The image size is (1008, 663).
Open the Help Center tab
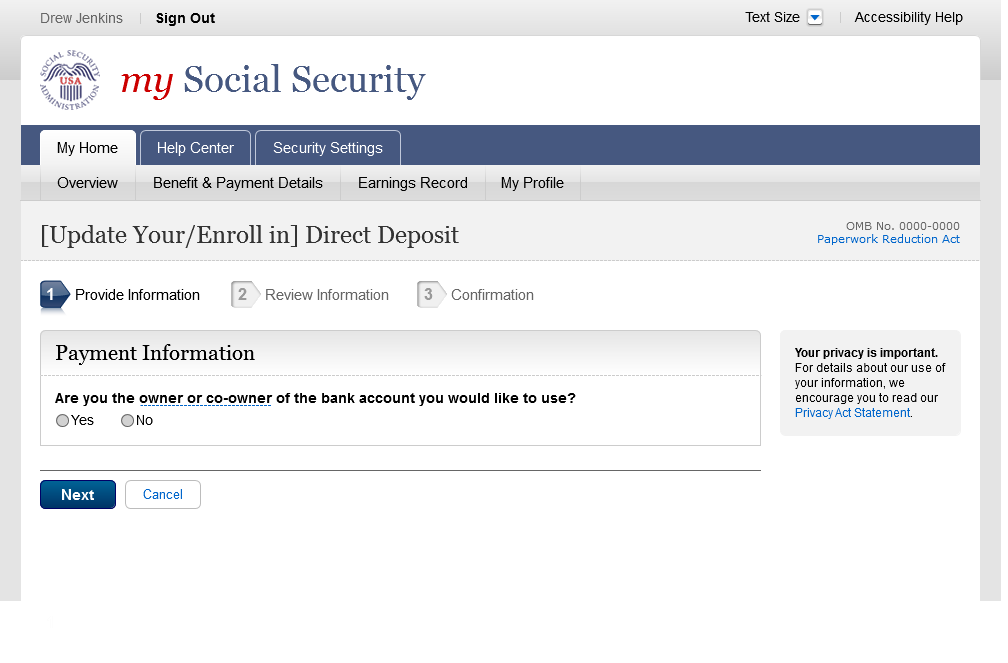(x=195, y=148)
